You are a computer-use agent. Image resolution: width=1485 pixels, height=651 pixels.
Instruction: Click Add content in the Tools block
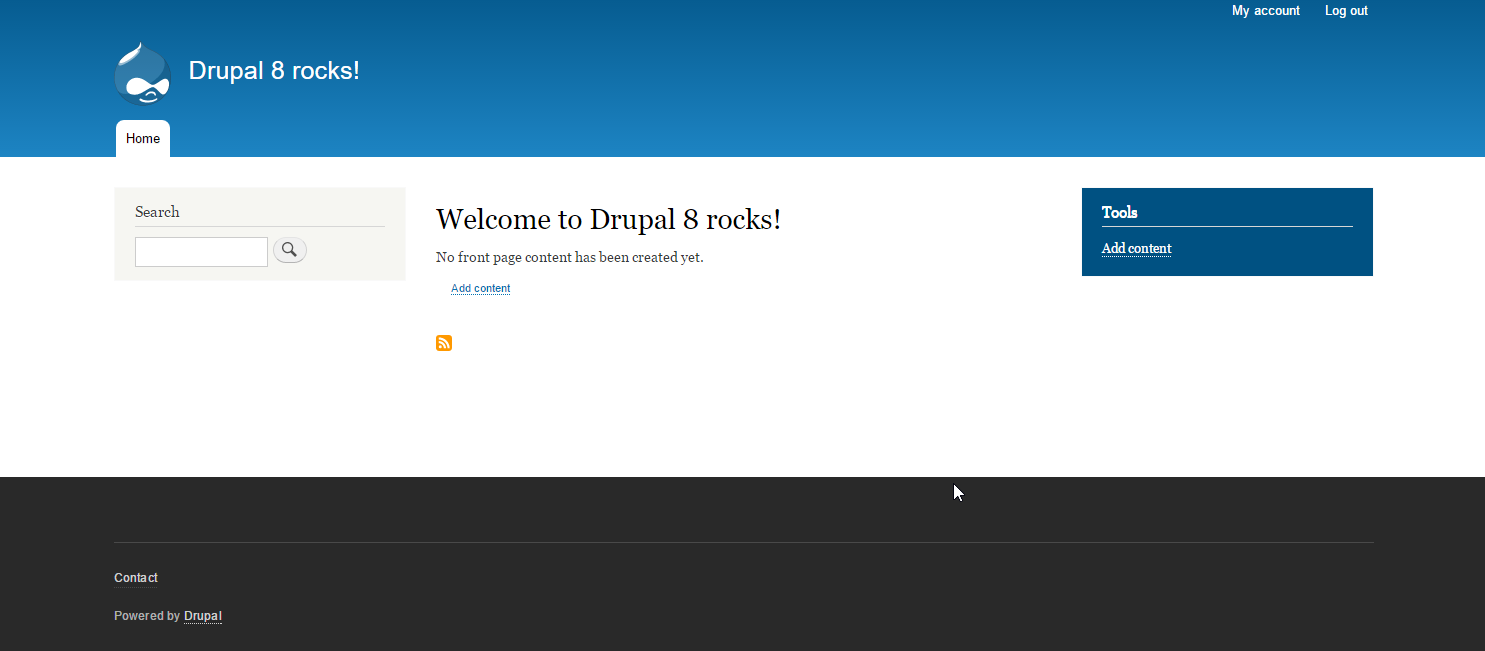(x=1136, y=248)
